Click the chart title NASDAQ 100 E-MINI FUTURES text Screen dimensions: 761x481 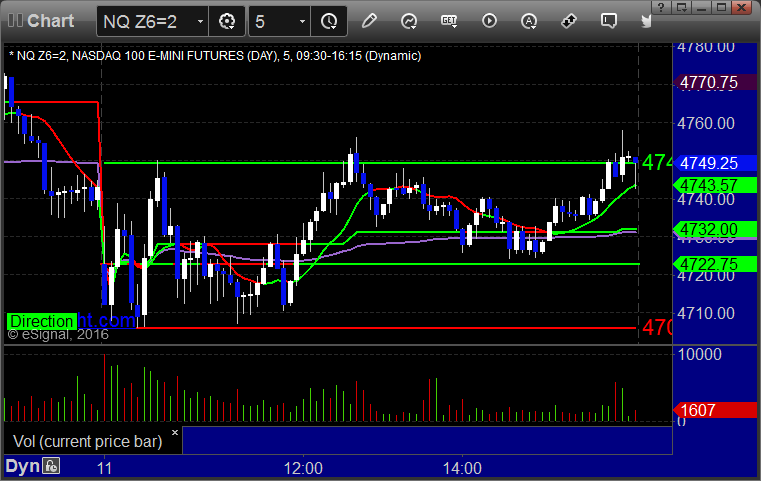[x=158, y=56]
